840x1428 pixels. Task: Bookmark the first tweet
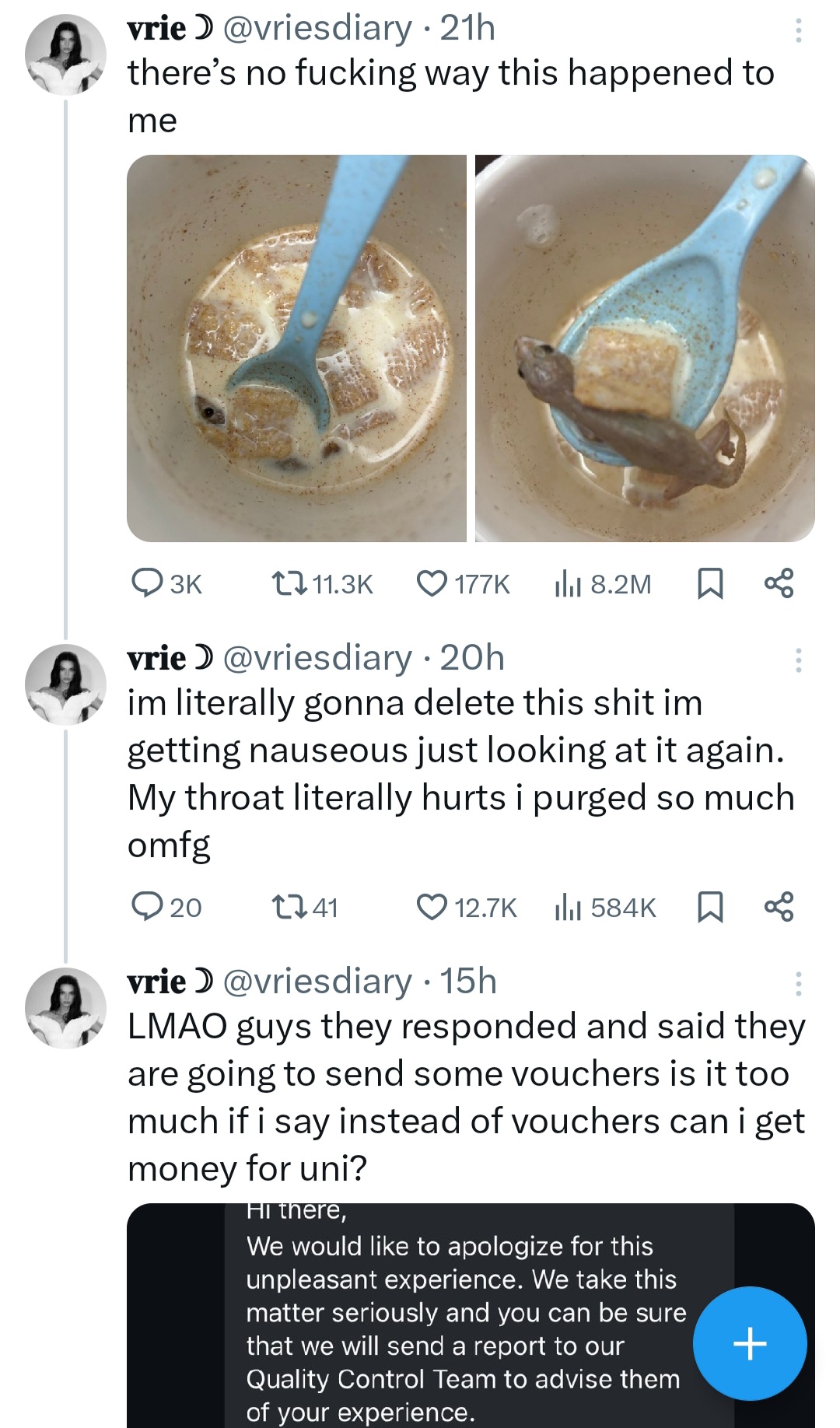click(x=709, y=583)
